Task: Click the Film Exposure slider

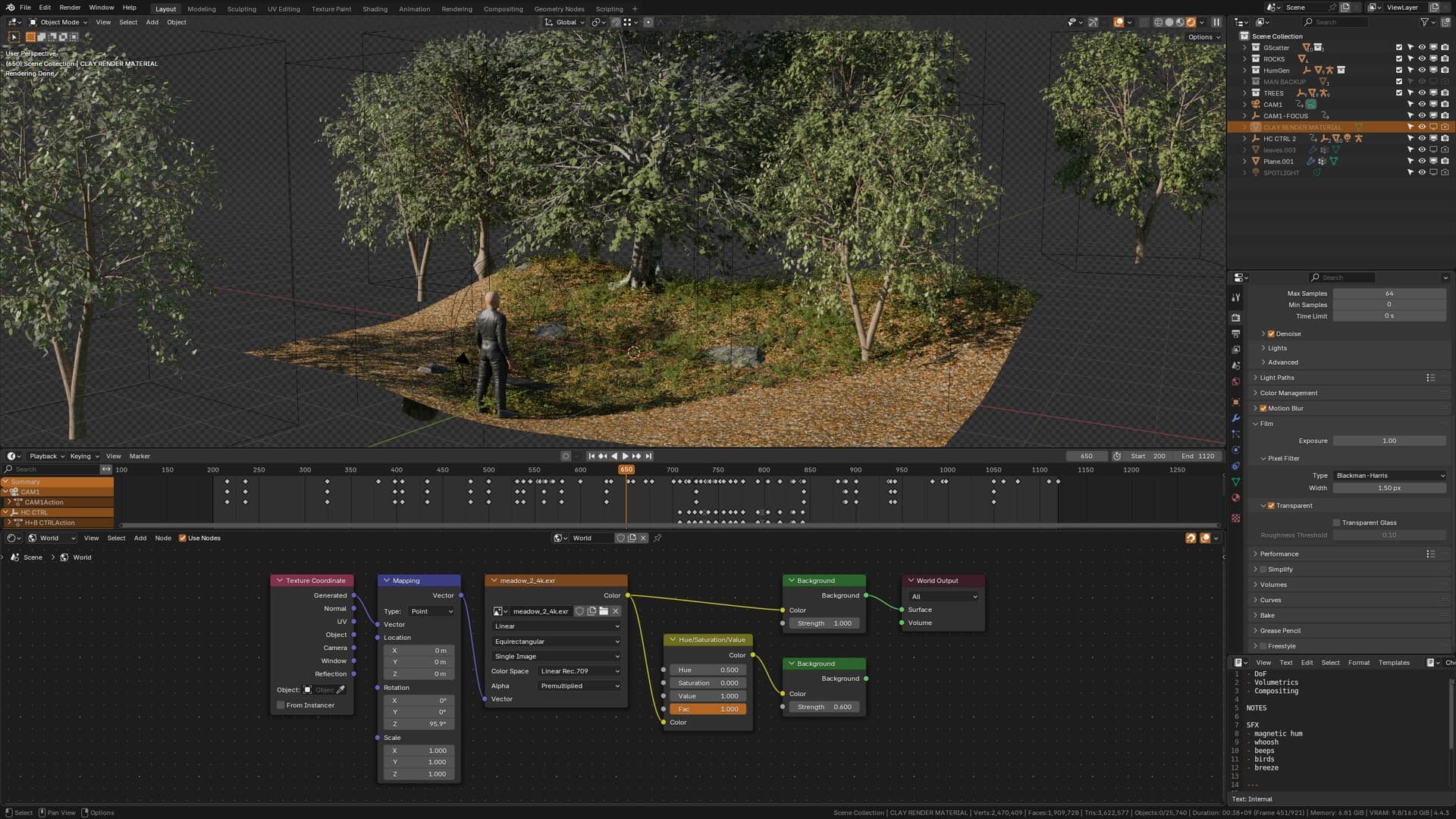Action: pyautogui.click(x=1389, y=441)
